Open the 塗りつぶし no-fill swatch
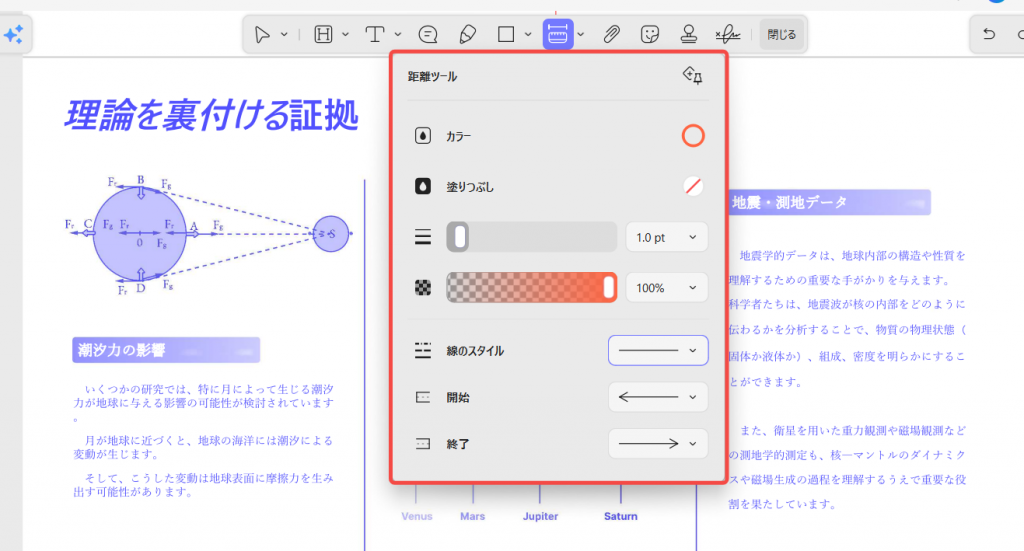 pyautogui.click(x=693, y=187)
